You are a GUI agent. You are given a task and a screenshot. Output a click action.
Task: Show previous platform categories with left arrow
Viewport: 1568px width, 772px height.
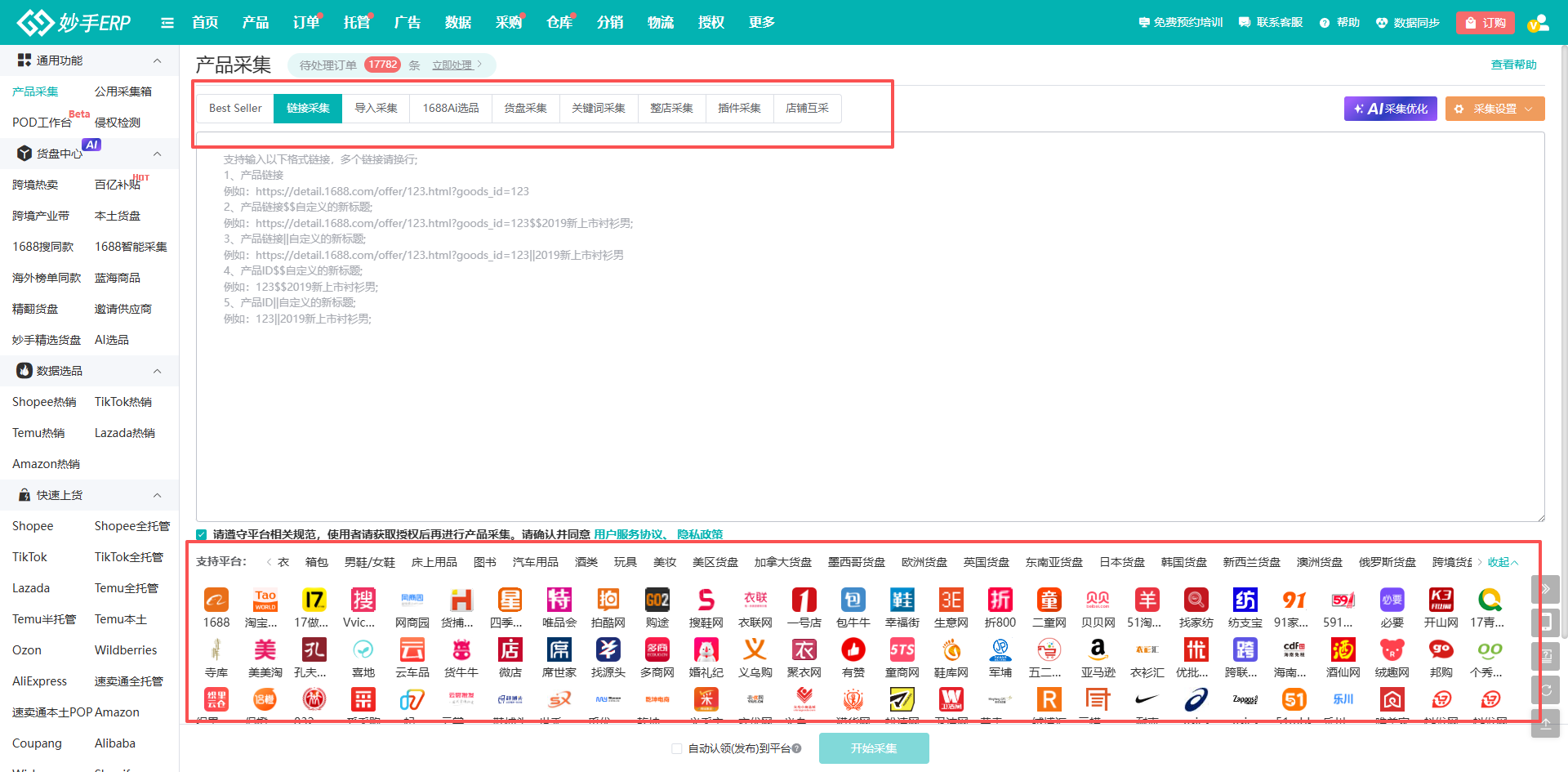tap(269, 562)
